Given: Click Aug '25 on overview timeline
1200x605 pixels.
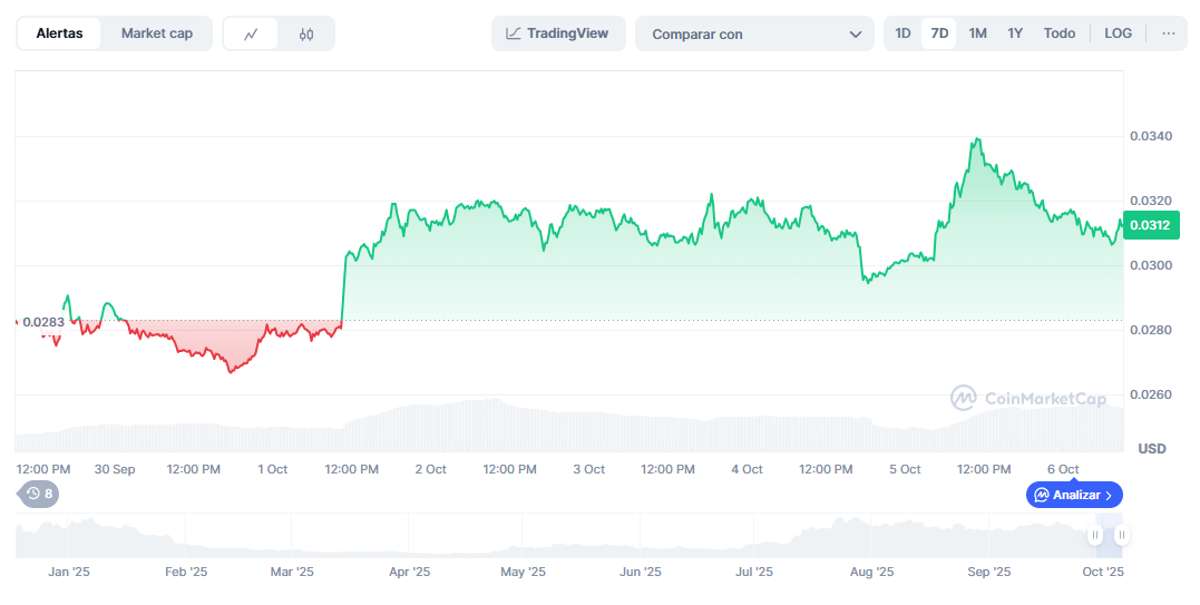Looking at the screenshot, I should [872, 572].
